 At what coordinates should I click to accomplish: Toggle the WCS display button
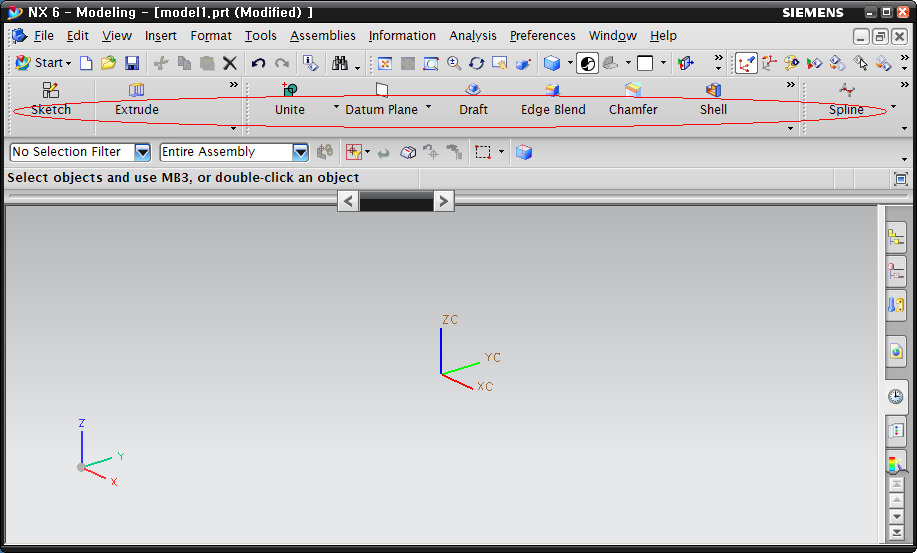tap(746, 63)
